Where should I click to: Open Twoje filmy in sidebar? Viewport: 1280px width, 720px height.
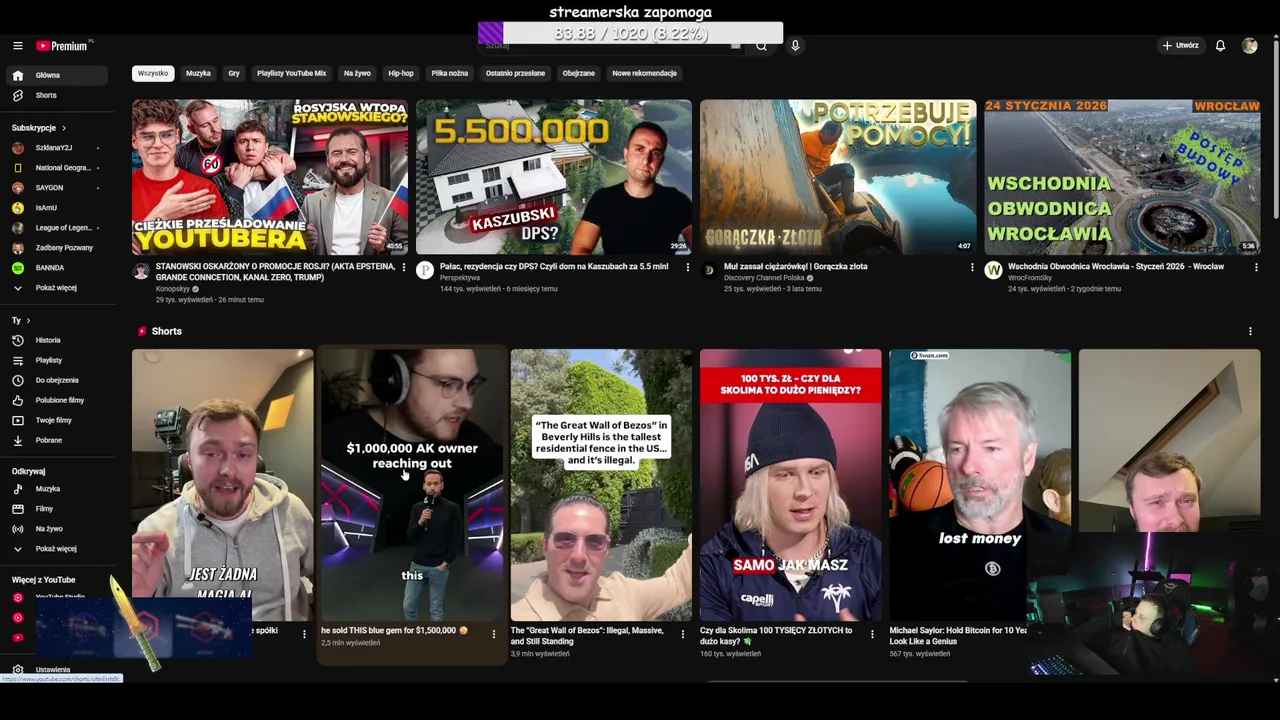(56, 420)
